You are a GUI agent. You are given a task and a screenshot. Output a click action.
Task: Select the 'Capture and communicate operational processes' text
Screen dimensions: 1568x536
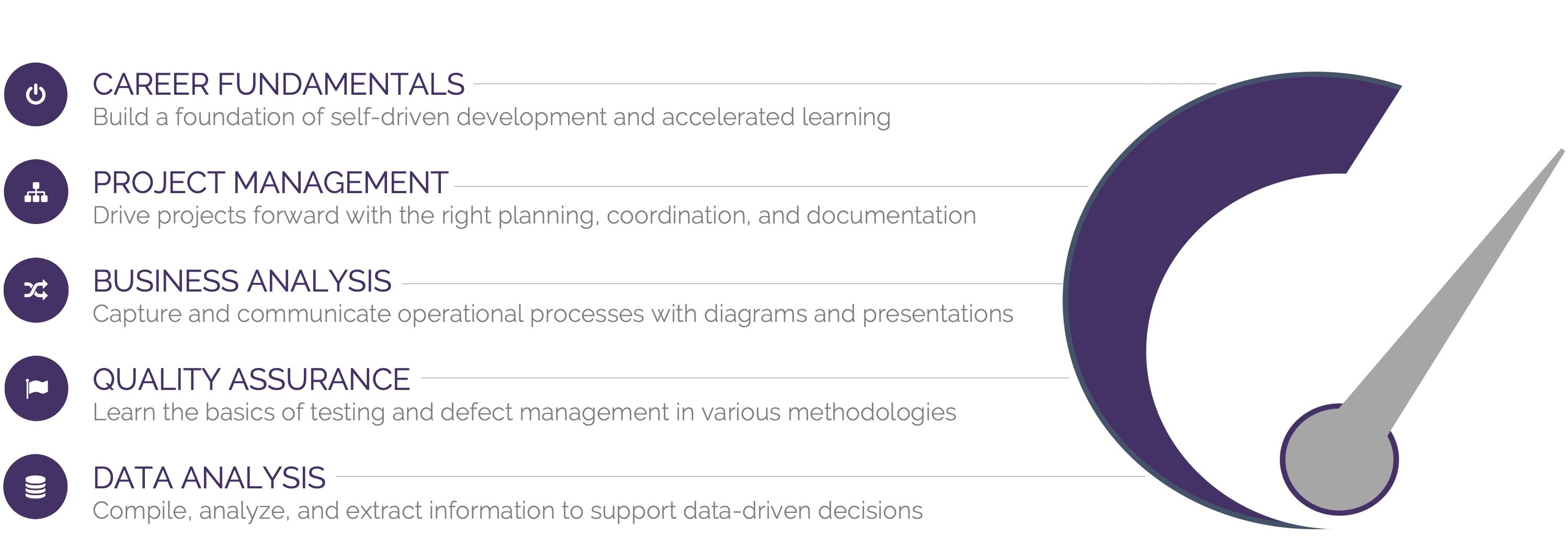552,314
